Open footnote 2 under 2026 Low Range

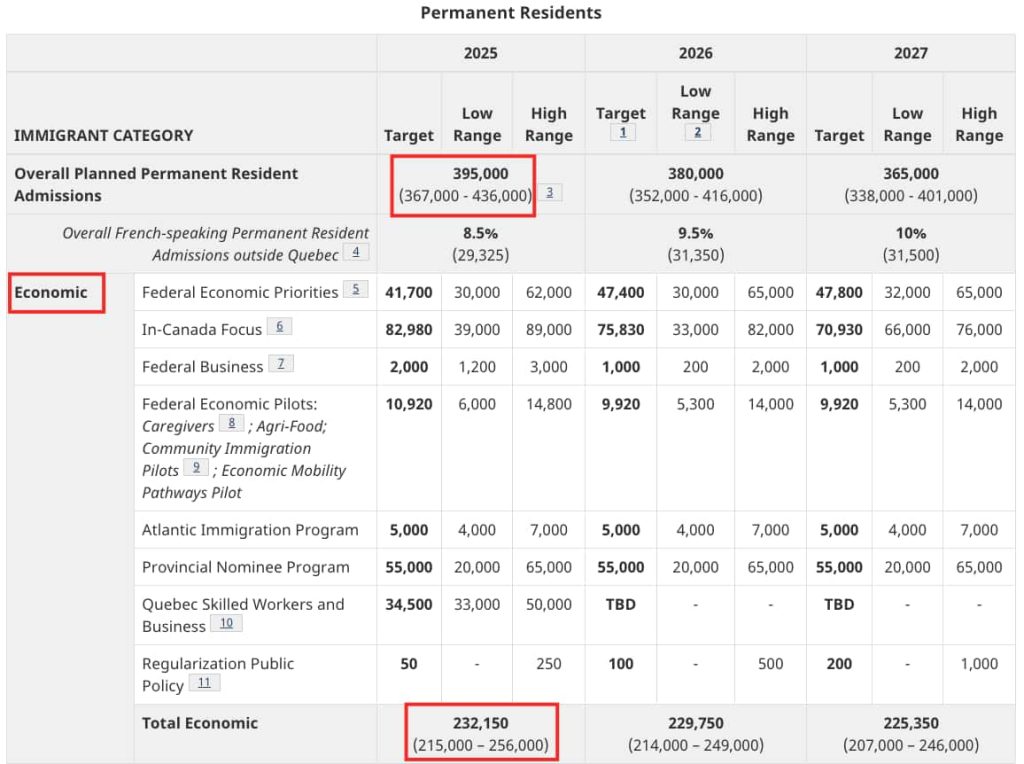[x=696, y=132]
